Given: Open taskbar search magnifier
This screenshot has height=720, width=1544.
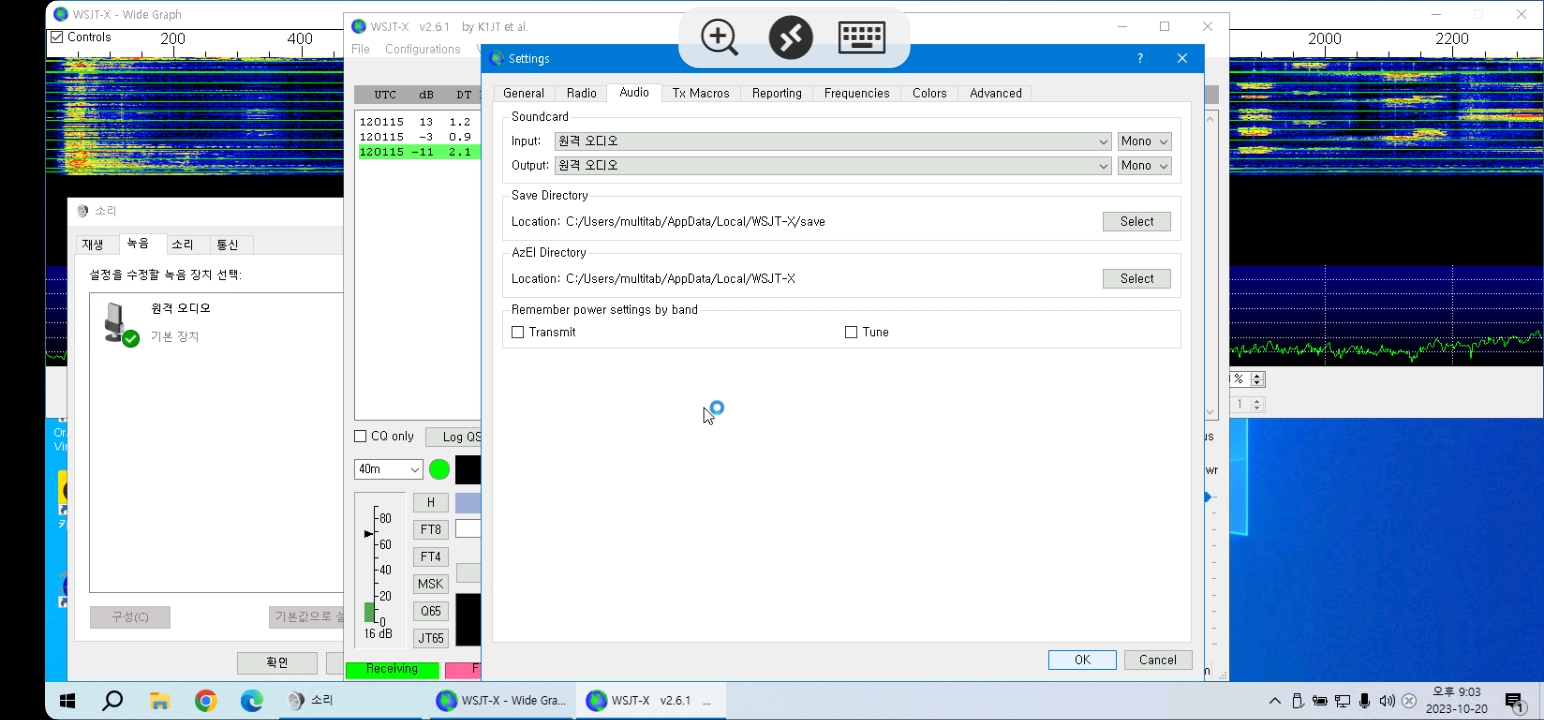Looking at the screenshot, I should [x=113, y=701].
